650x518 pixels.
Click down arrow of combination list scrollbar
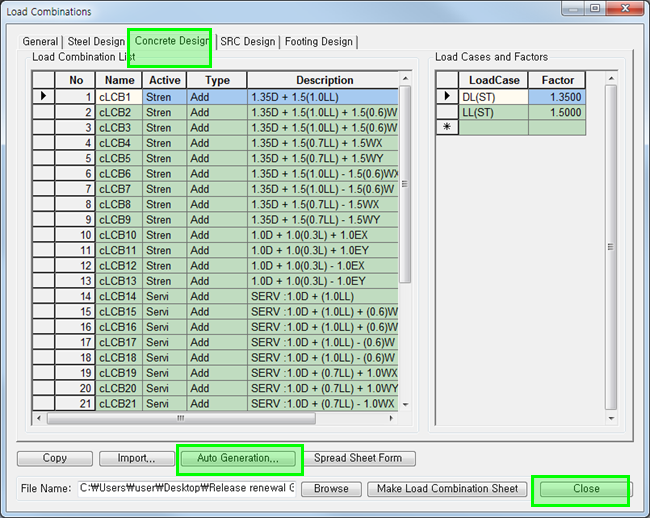pyautogui.click(x=405, y=404)
